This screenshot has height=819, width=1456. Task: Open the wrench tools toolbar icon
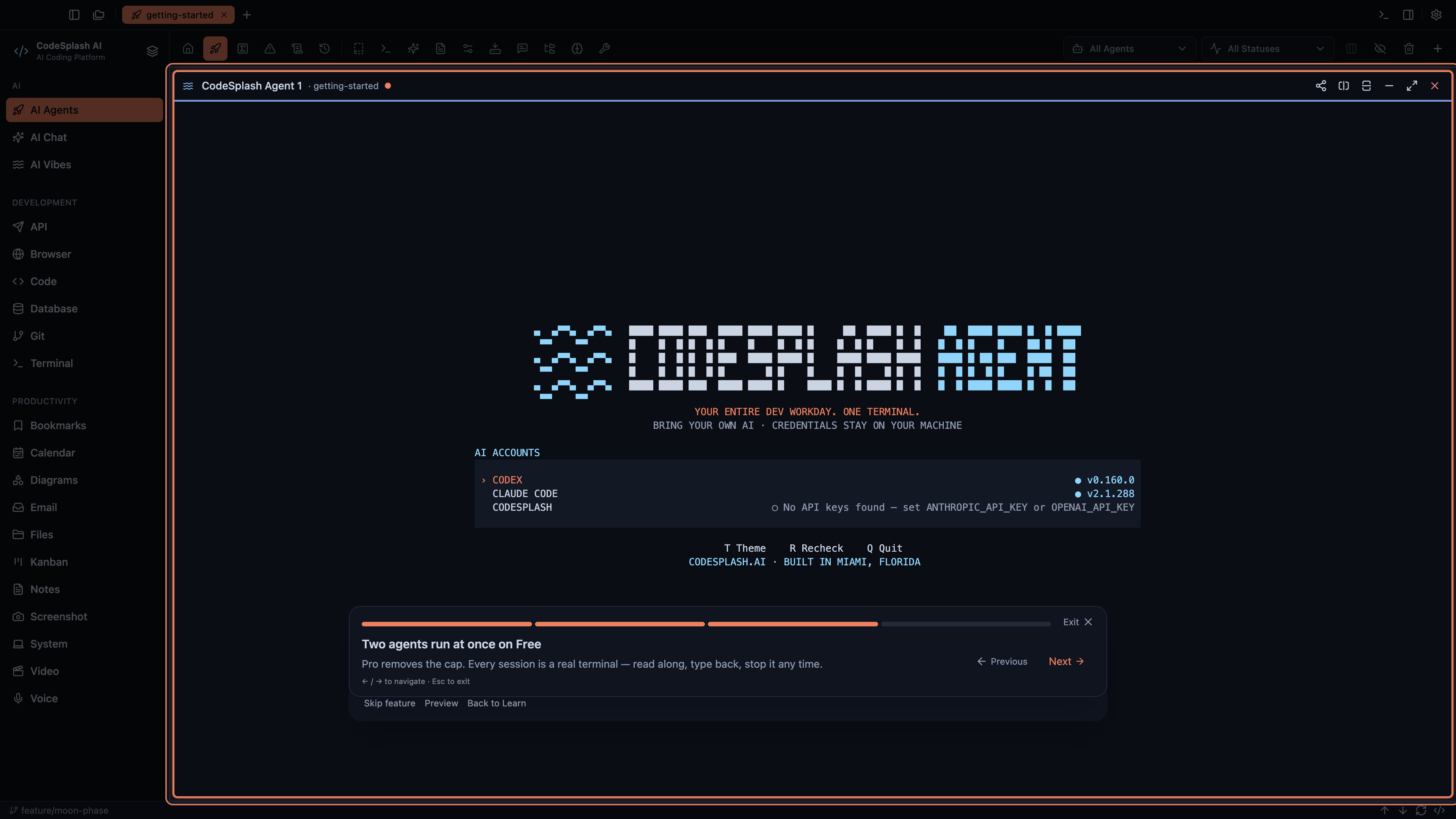tap(604, 49)
